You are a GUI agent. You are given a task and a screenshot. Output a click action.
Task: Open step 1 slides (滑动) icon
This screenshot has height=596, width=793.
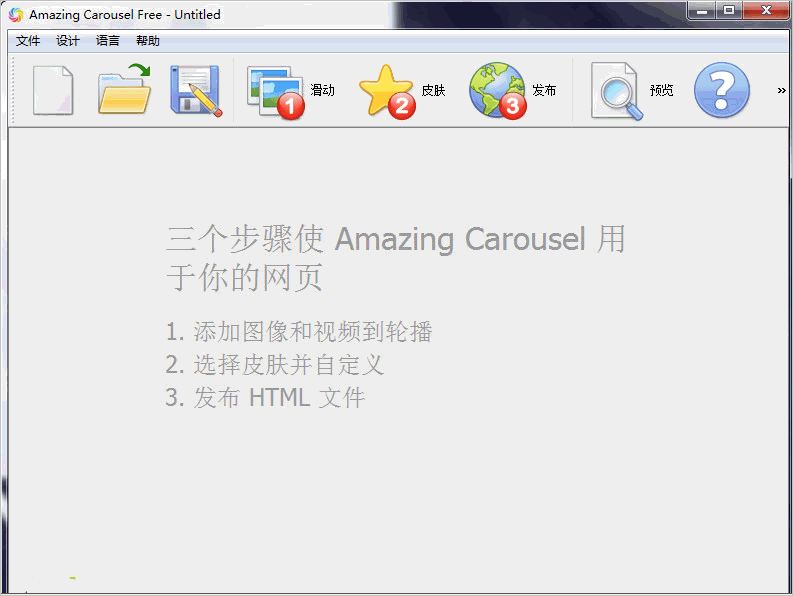[276, 92]
